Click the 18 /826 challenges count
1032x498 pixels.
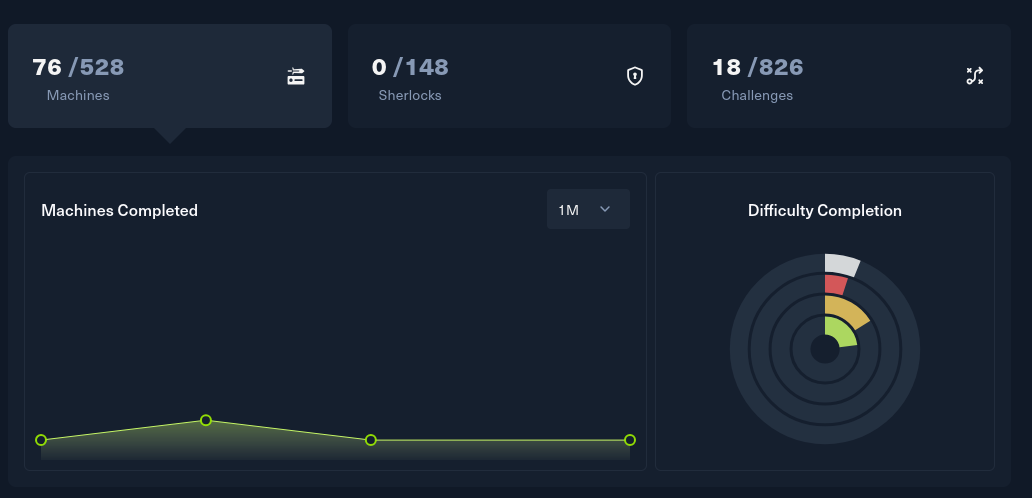tap(758, 67)
